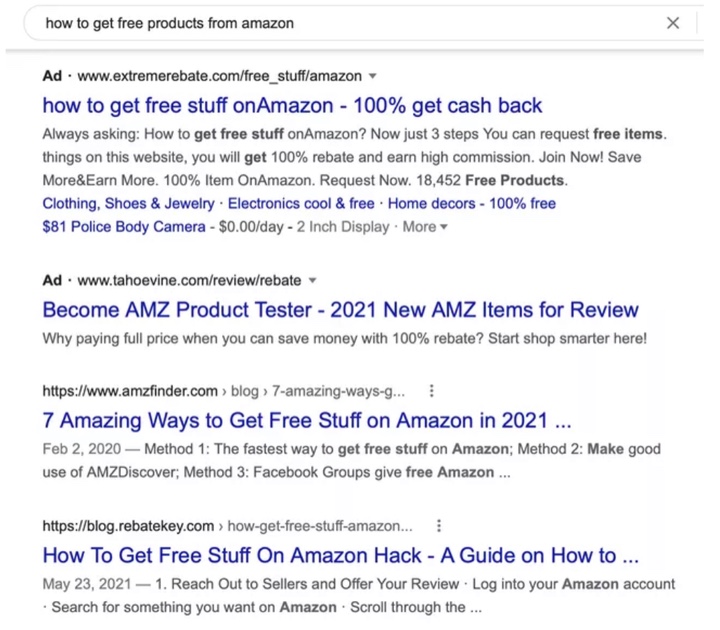Click the three-dot menu beside amzfinder.com result

[x=431, y=390]
